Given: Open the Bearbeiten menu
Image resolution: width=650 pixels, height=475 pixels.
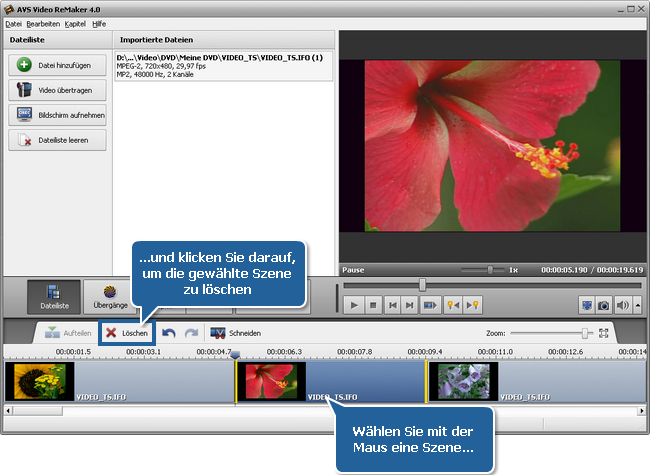Looking at the screenshot, I should [x=43, y=23].
